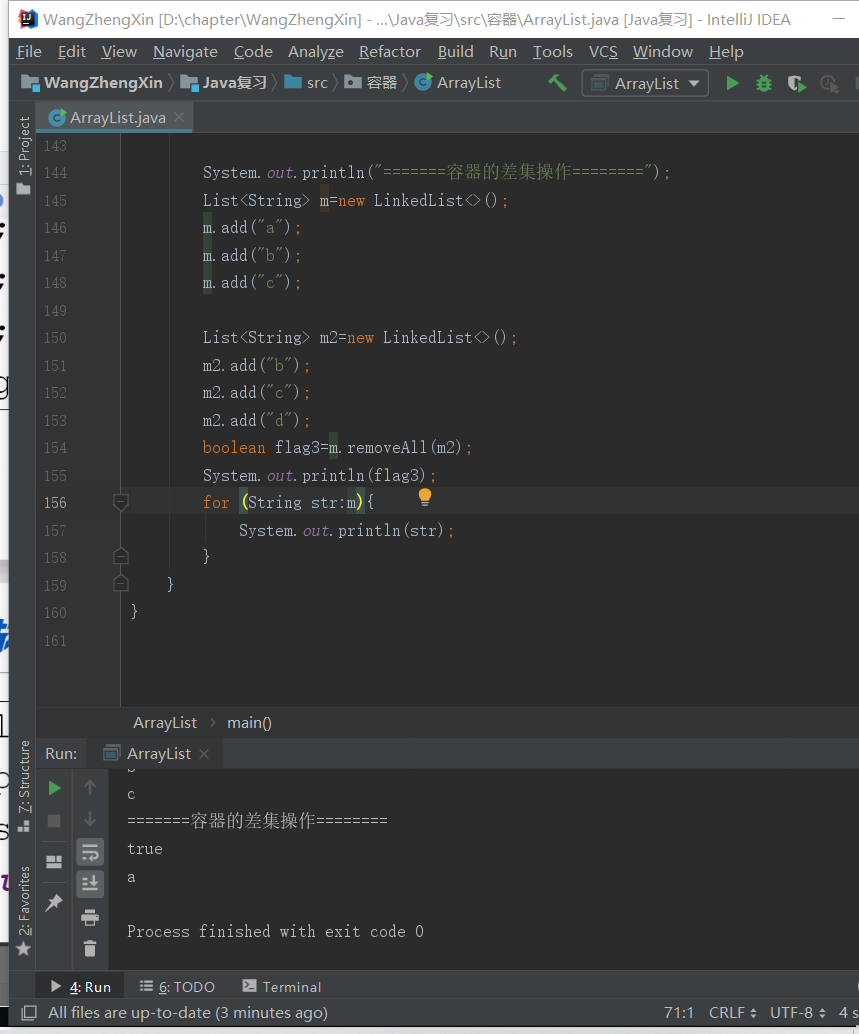The width and height of the screenshot is (859, 1034).
Task: Click down stack trace arrow in Run panel
Action: tap(90, 820)
